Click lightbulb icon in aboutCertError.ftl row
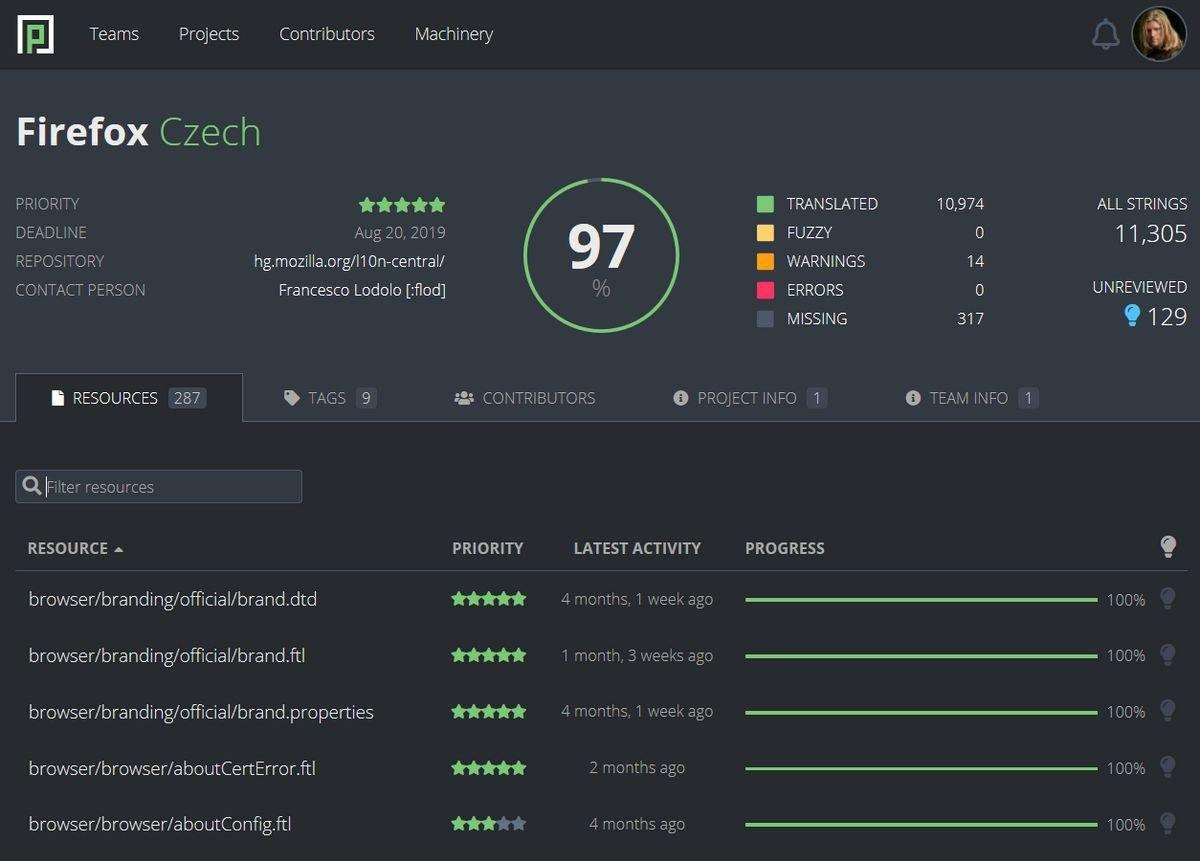Viewport: 1200px width, 861px height. pyautogui.click(x=1167, y=766)
